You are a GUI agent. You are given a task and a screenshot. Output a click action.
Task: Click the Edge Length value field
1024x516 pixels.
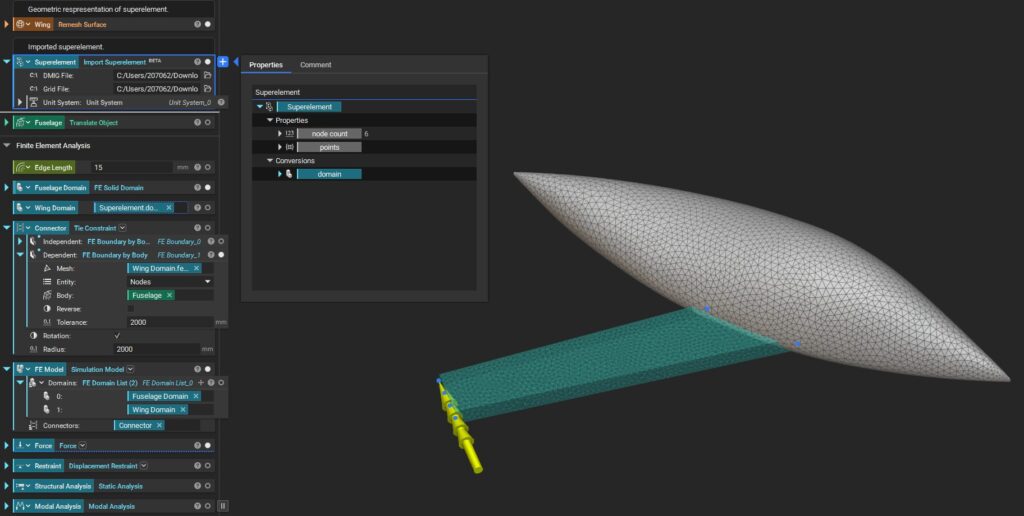pyautogui.click(x=130, y=167)
